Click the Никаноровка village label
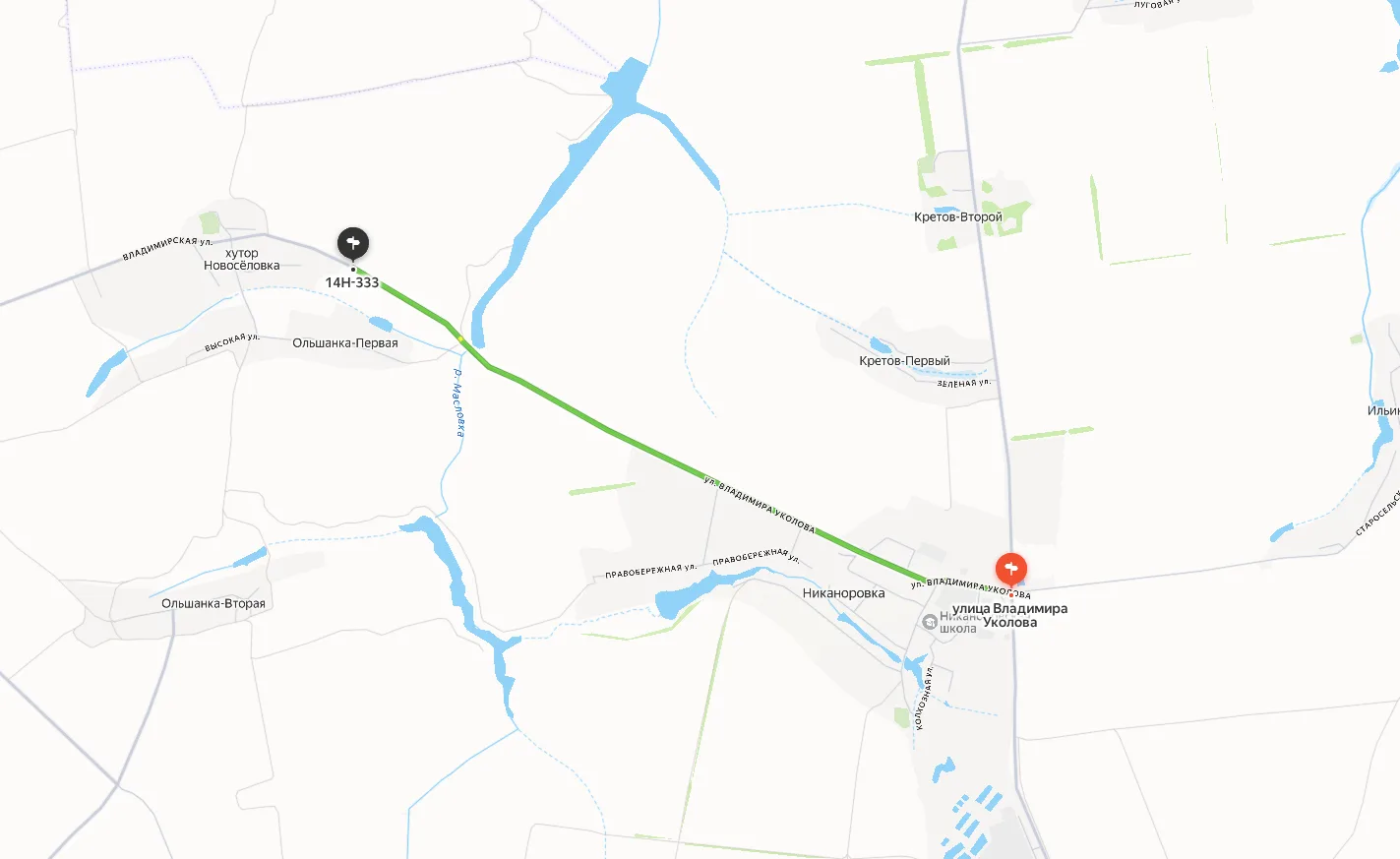The height and width of the screenshot is (859, 1400). (843, 593)
